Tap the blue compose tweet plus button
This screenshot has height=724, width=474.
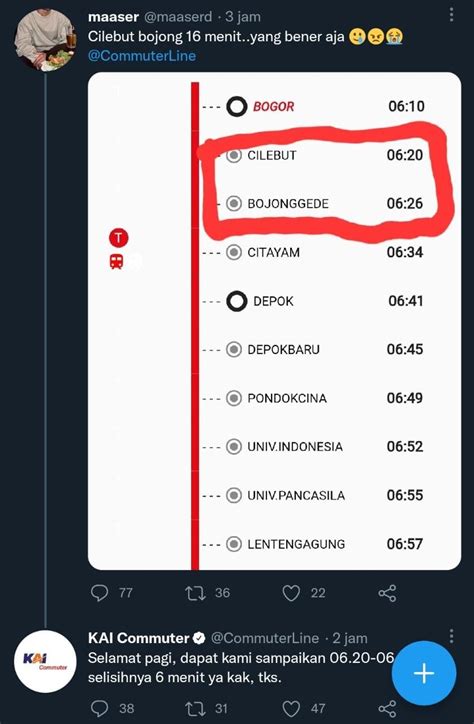pyautogui.click(x=424, y=673)
